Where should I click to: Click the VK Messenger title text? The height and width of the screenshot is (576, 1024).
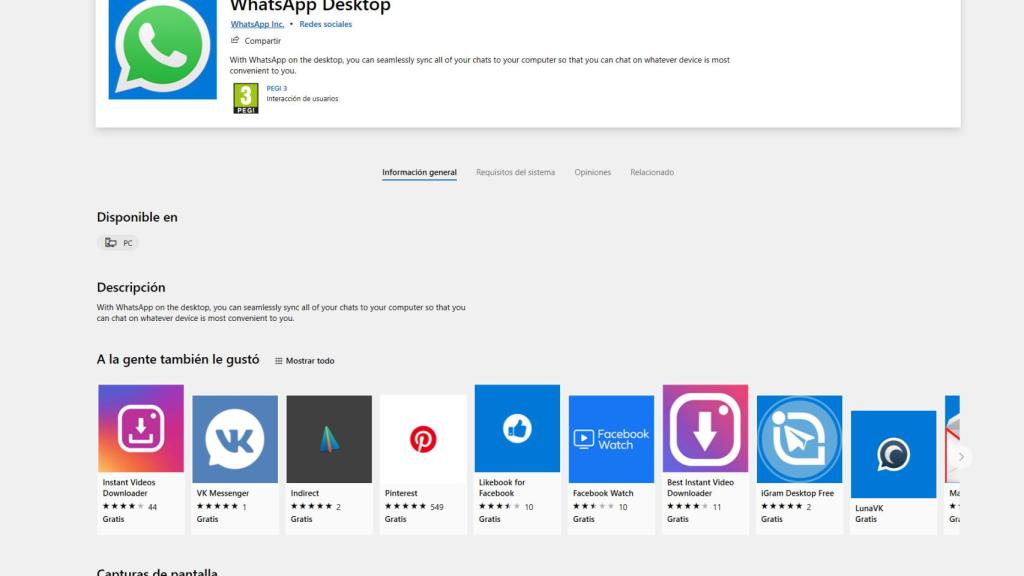tap(223, 493)
